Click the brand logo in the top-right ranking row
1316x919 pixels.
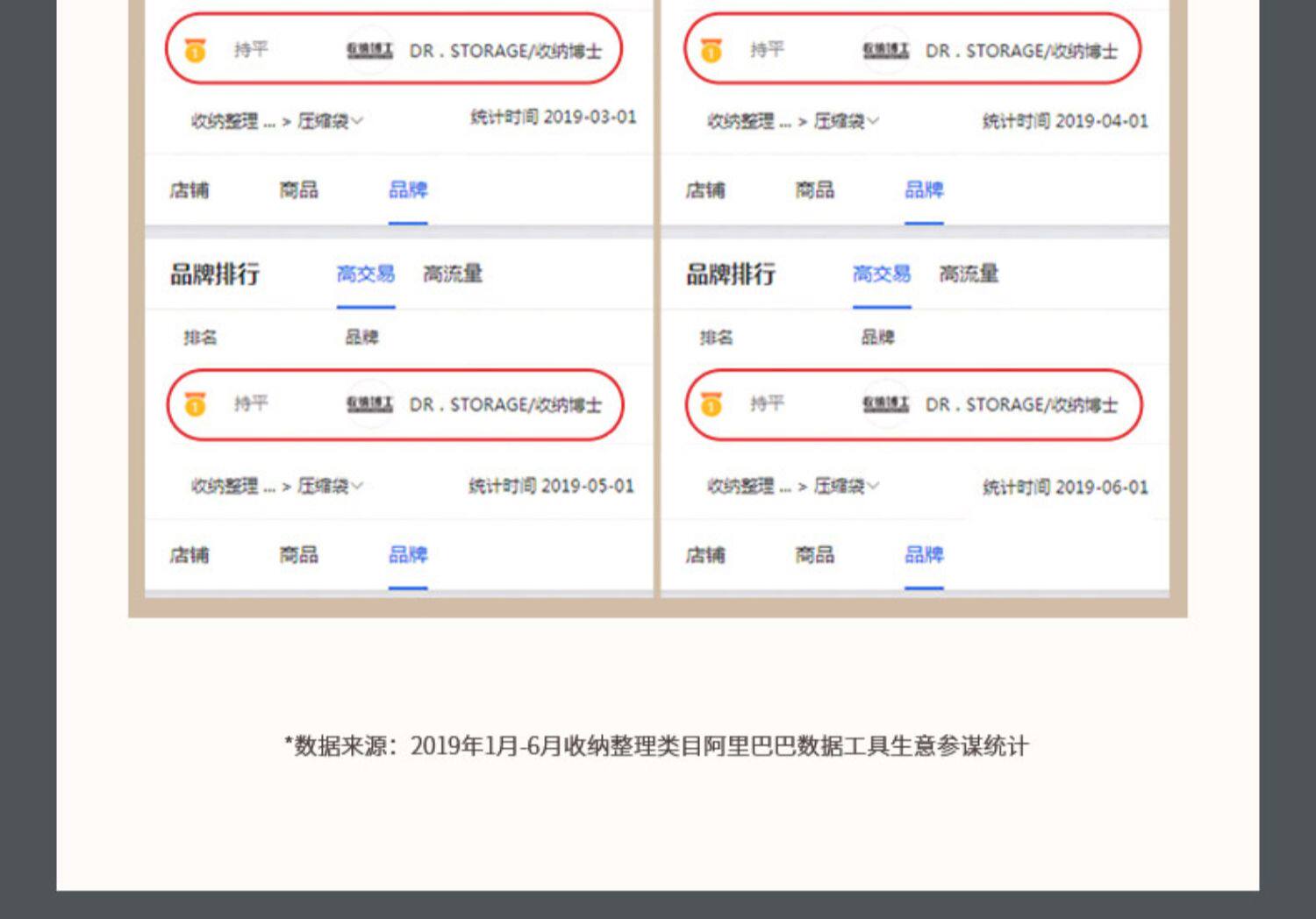click(x=885, y=51)
